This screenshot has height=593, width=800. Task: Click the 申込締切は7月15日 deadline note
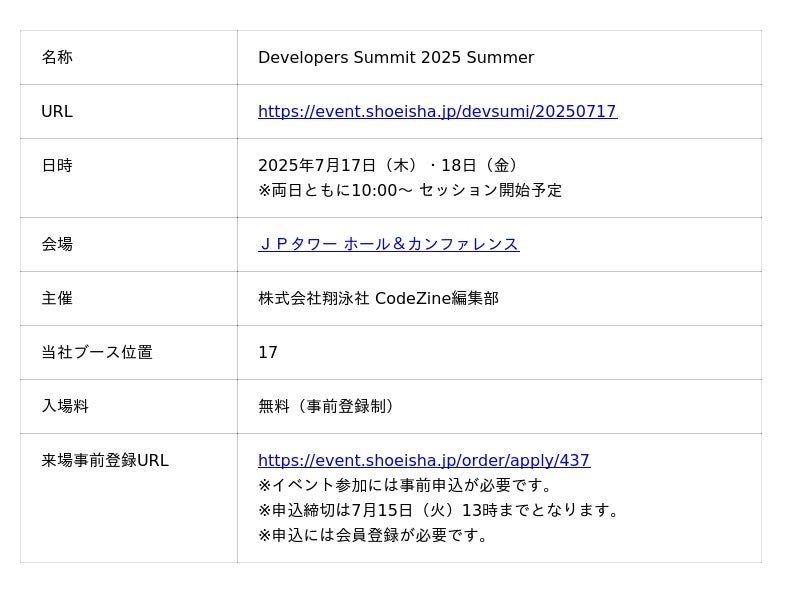pyautogui.click(x=442, y=510)
